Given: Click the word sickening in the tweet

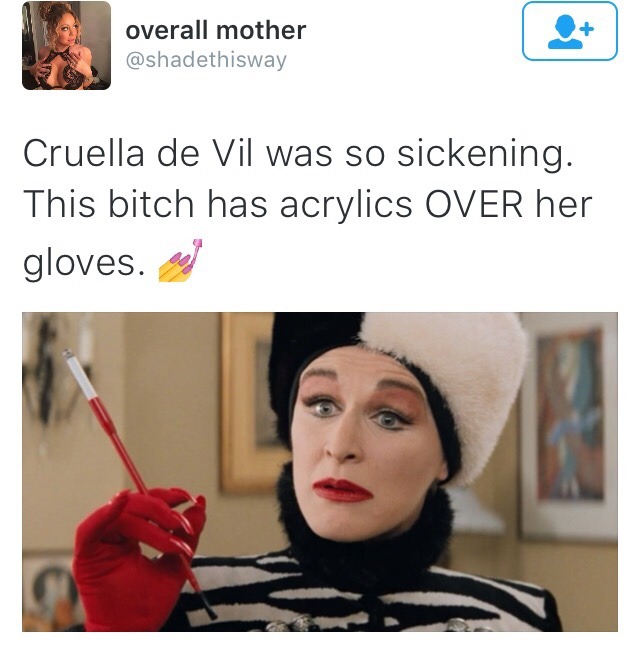Looking at the screenshot, I should (x=485, y=156).
